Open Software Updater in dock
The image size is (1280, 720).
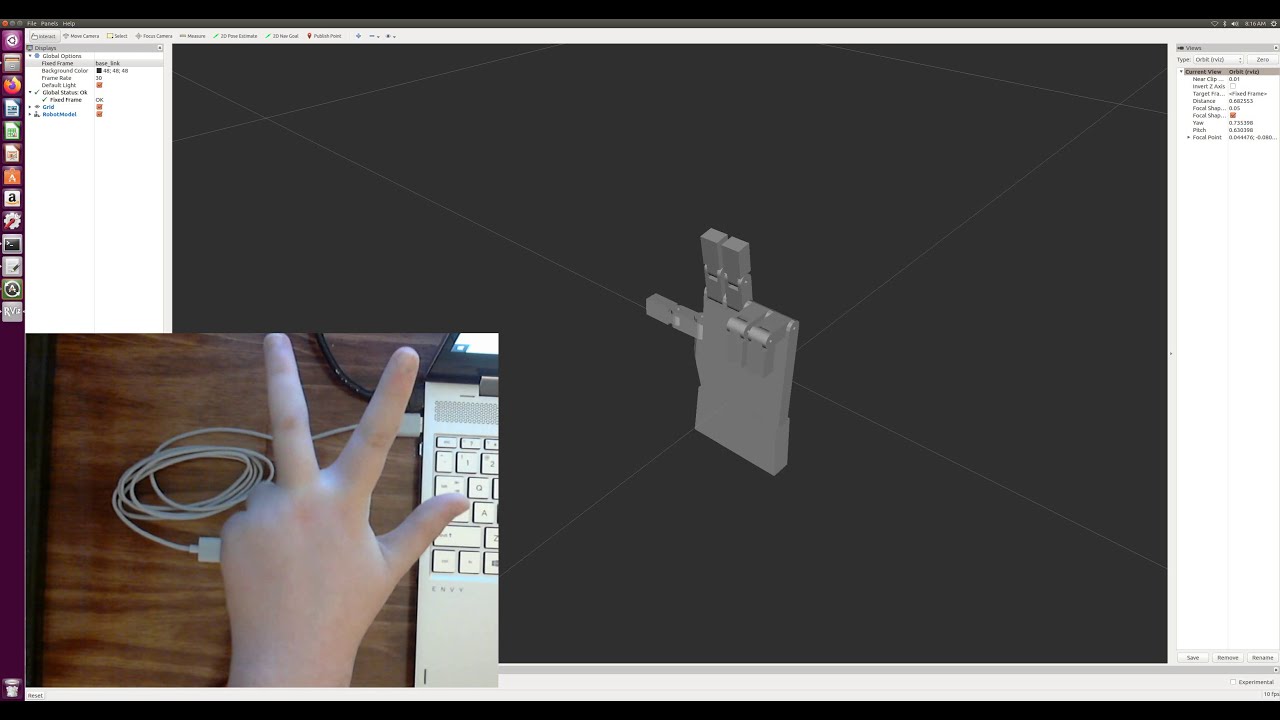[12, 289]
